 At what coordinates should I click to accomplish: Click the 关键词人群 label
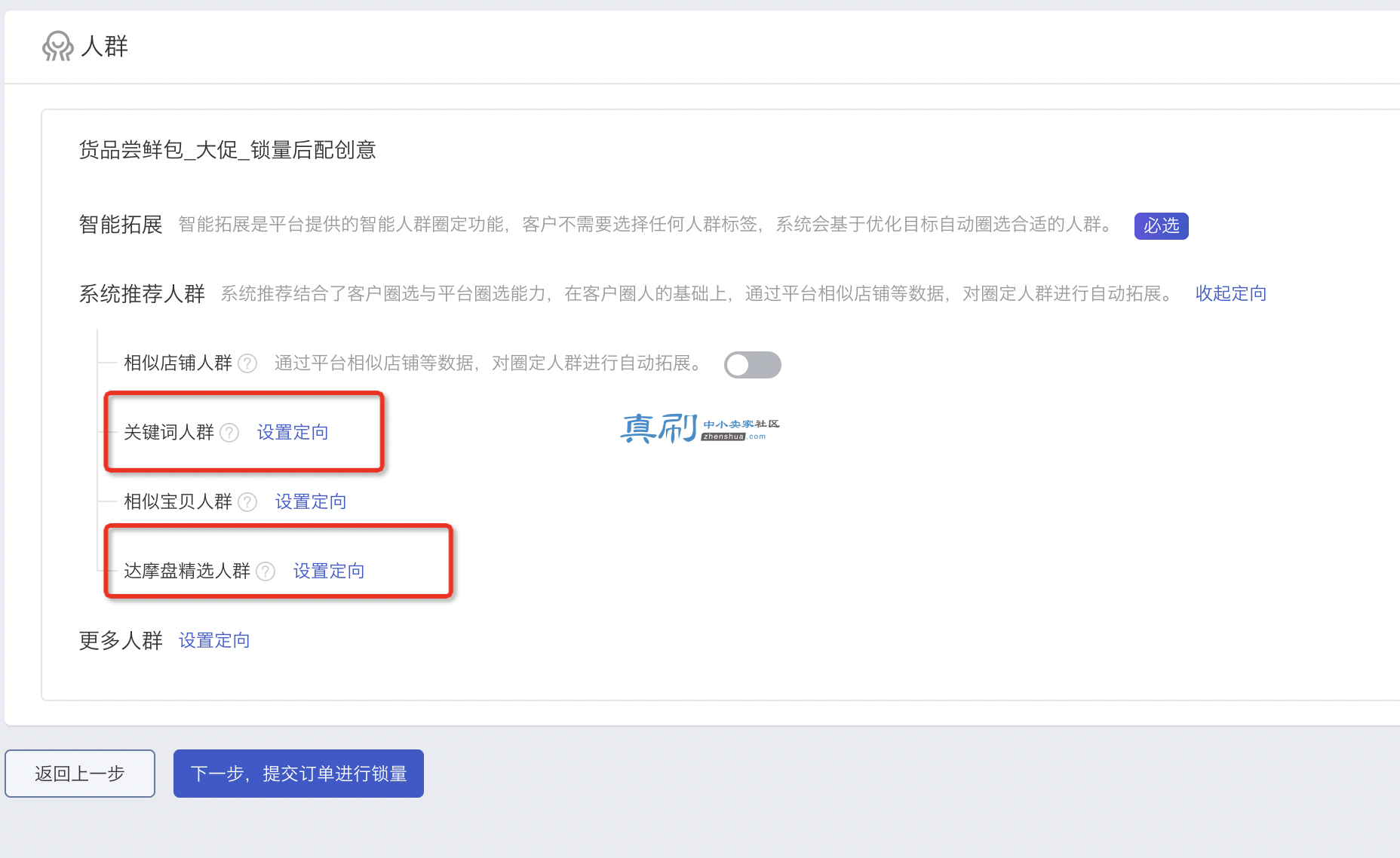(x=169, y=432)
